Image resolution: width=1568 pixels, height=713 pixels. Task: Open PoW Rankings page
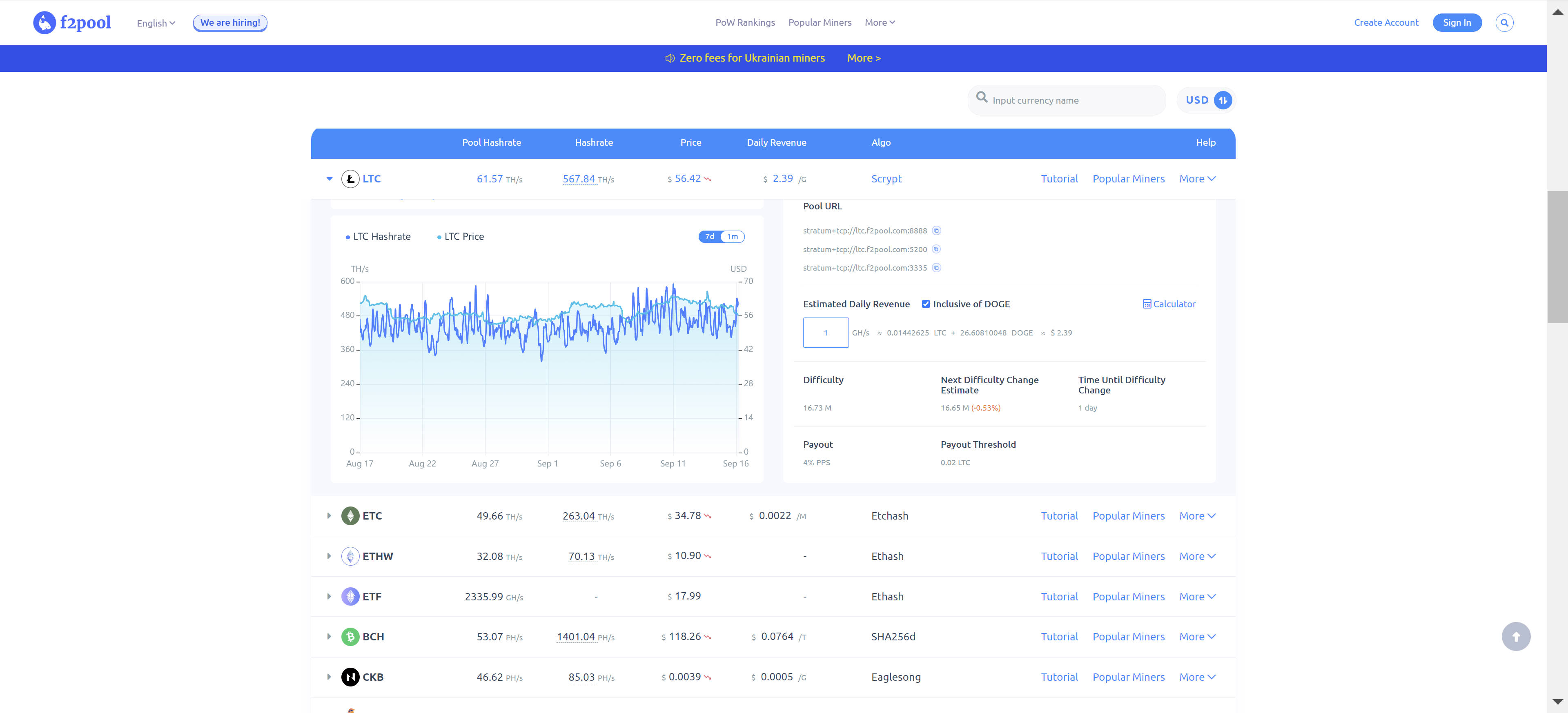[x=745, y=22]
